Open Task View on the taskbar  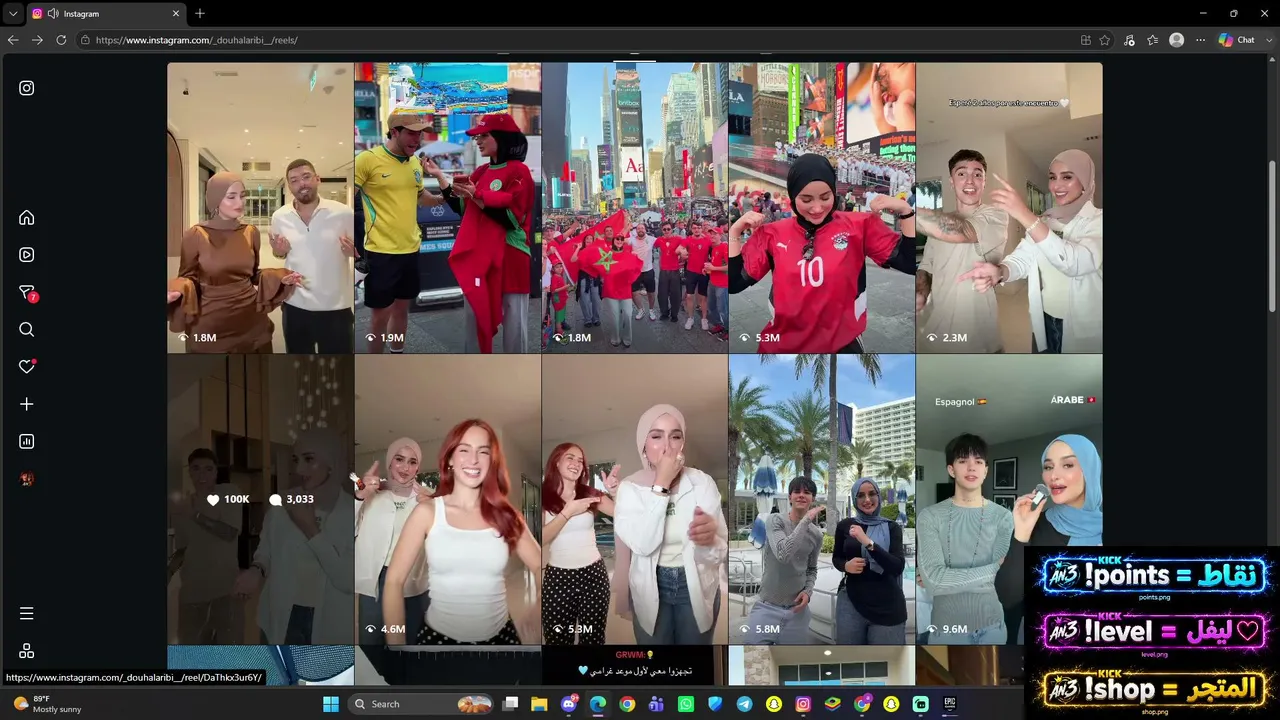(x=511, y=704)
